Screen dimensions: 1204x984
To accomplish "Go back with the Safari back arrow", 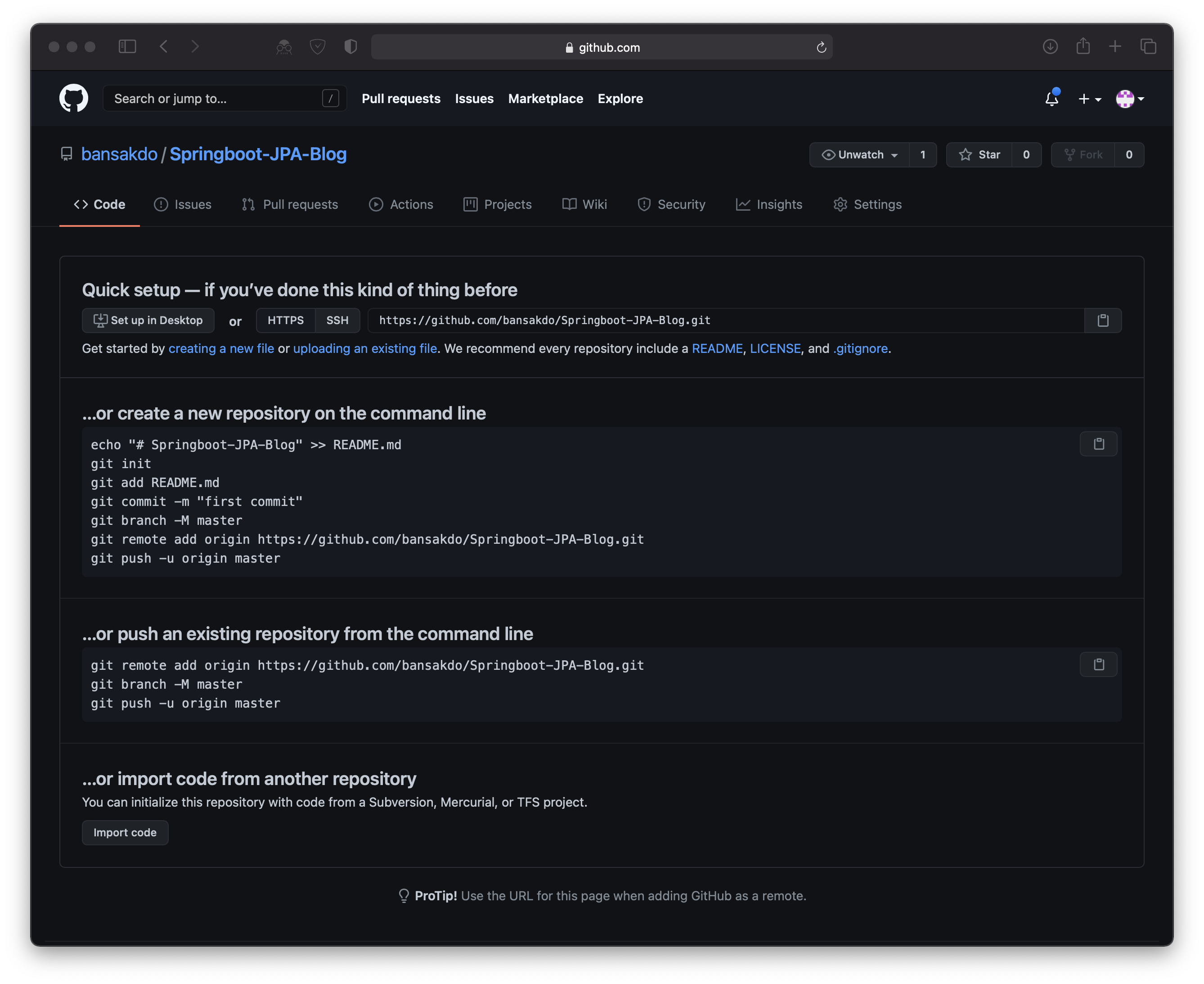I will coord(164,46).
